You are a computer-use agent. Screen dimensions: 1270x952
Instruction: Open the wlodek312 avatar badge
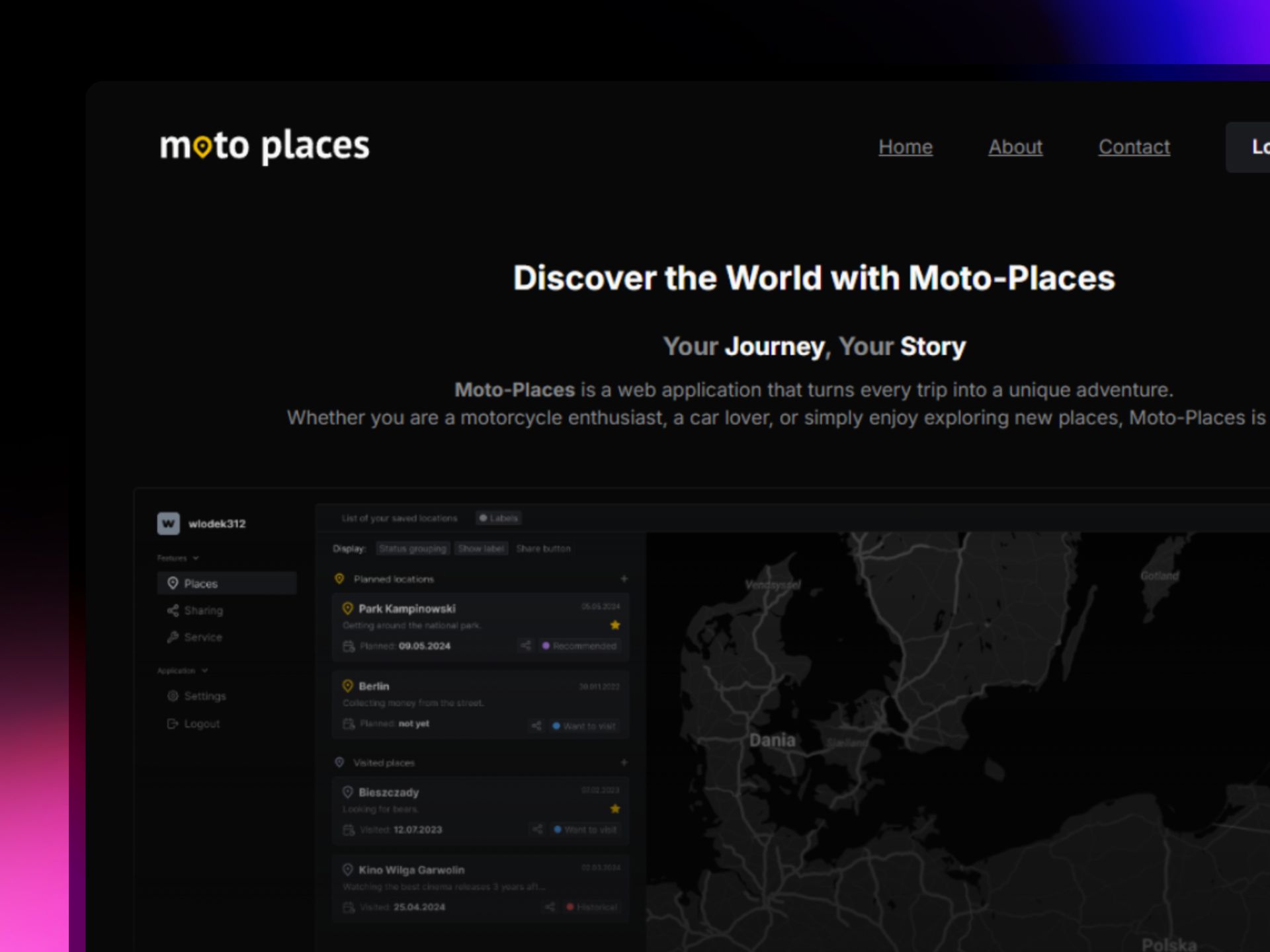coord(168,524)
